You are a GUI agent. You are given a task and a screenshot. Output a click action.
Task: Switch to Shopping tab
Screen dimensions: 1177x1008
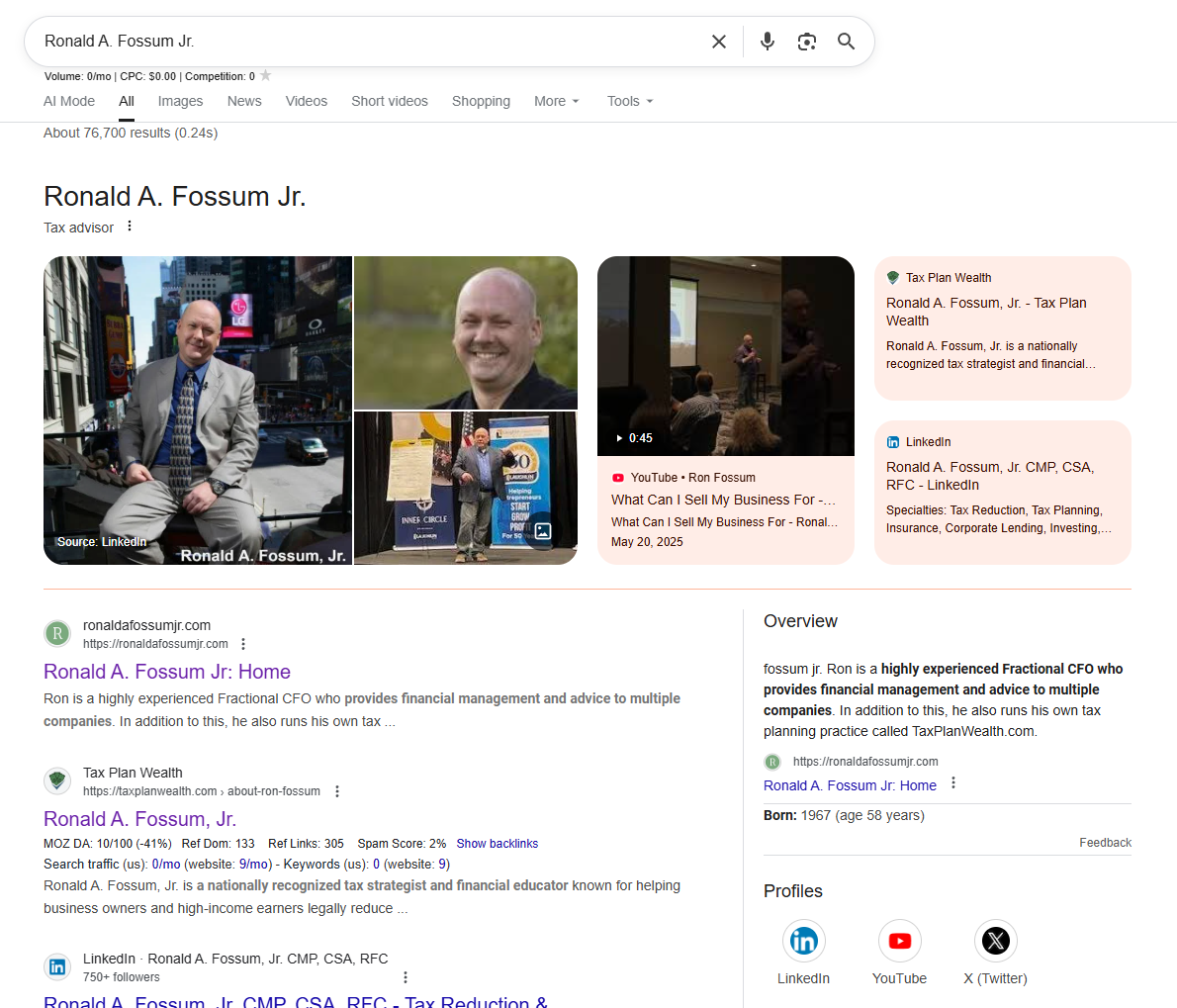(481, 101)
